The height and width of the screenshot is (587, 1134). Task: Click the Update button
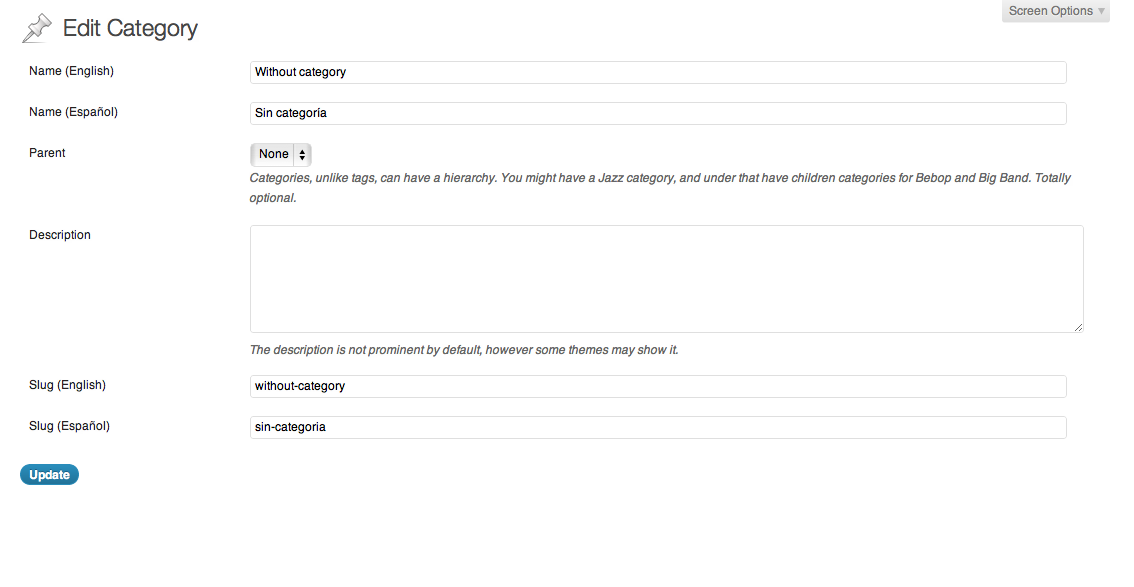point(49,475)
